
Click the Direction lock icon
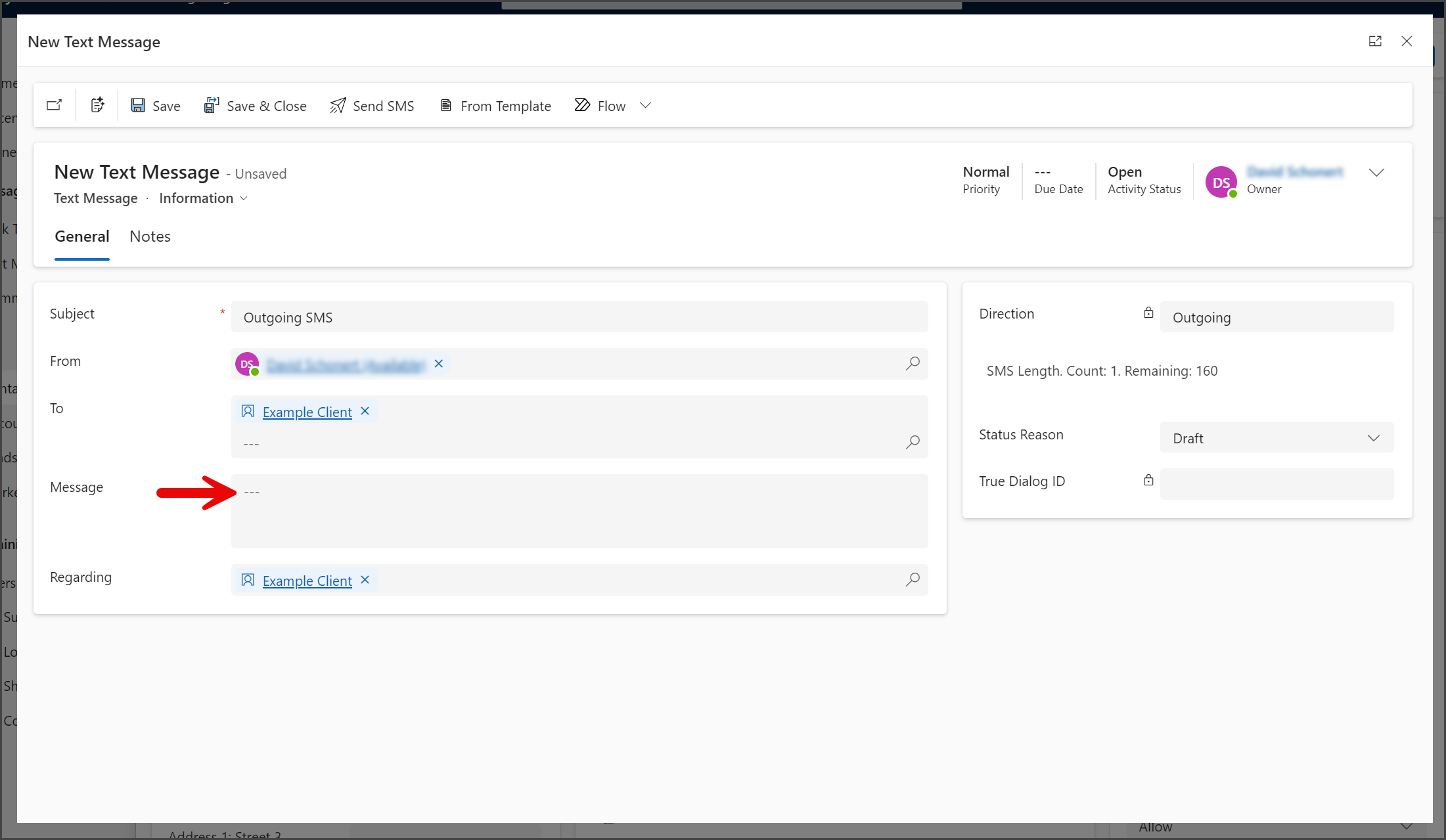pos(1148,313)
